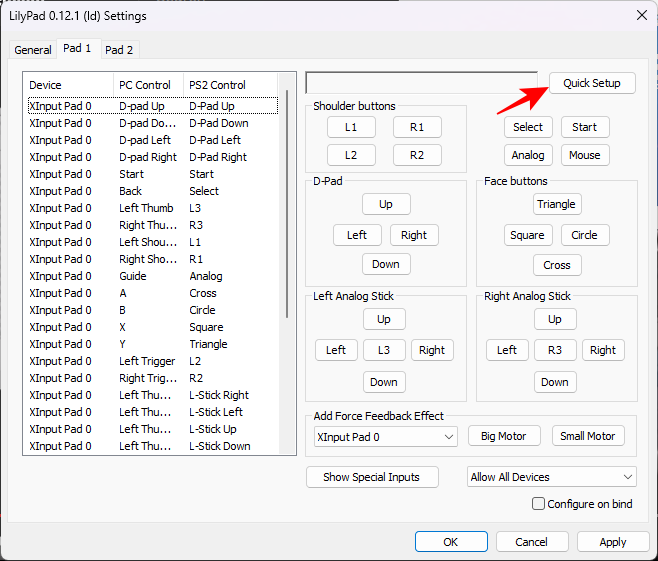
Task: Click the Apply button
Action: point(613,542)
